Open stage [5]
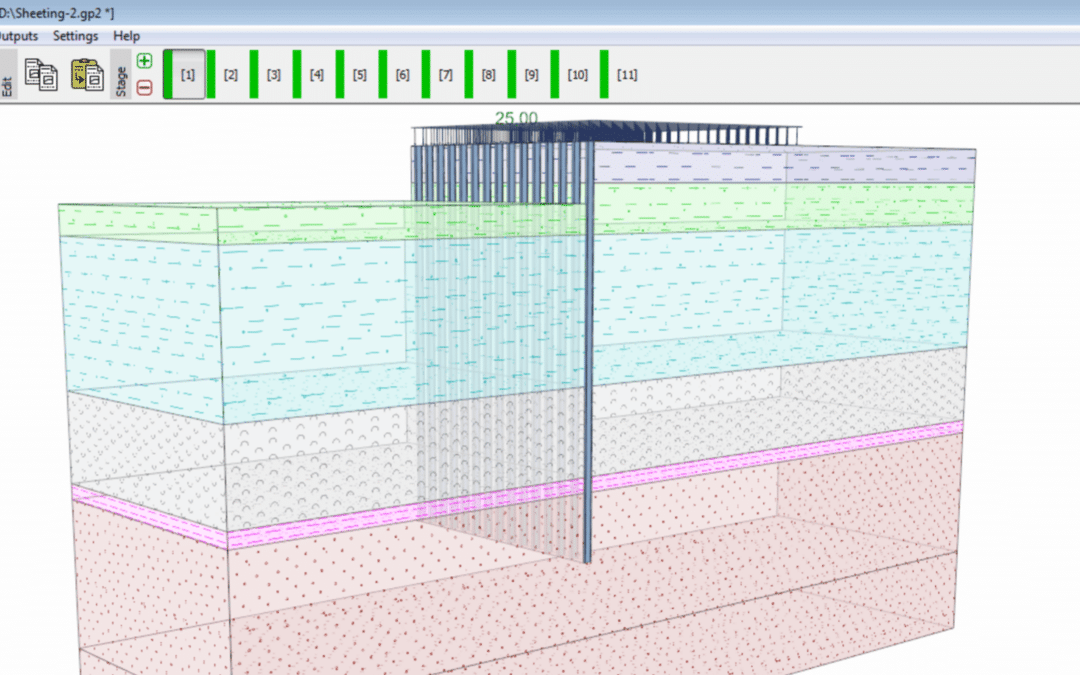 click(x=359, y=75)
